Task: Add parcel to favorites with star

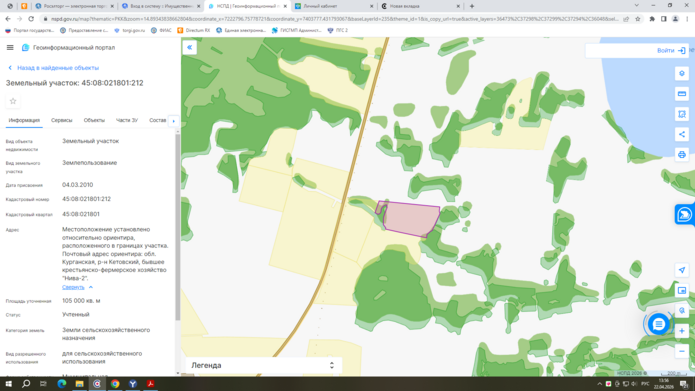Action: coord(13,102)
